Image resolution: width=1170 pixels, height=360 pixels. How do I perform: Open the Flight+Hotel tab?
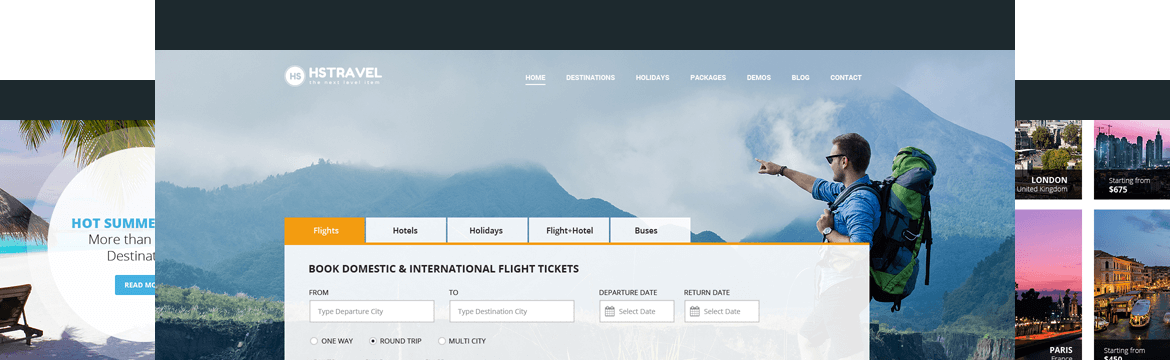tap(569, 231)
